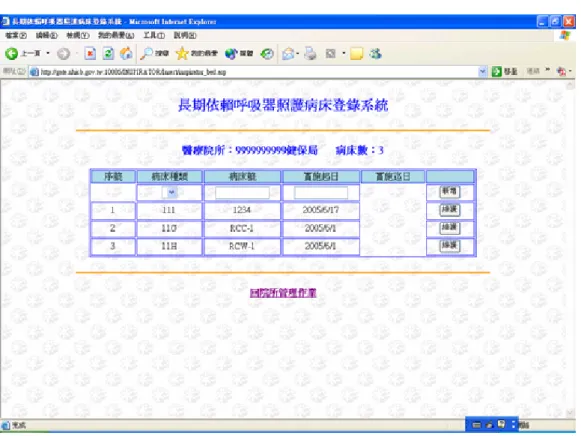Image resolution: width=581 pixels, height=436 pixels.
Task: Click the green Go arrow button
Action: (497, 71)
